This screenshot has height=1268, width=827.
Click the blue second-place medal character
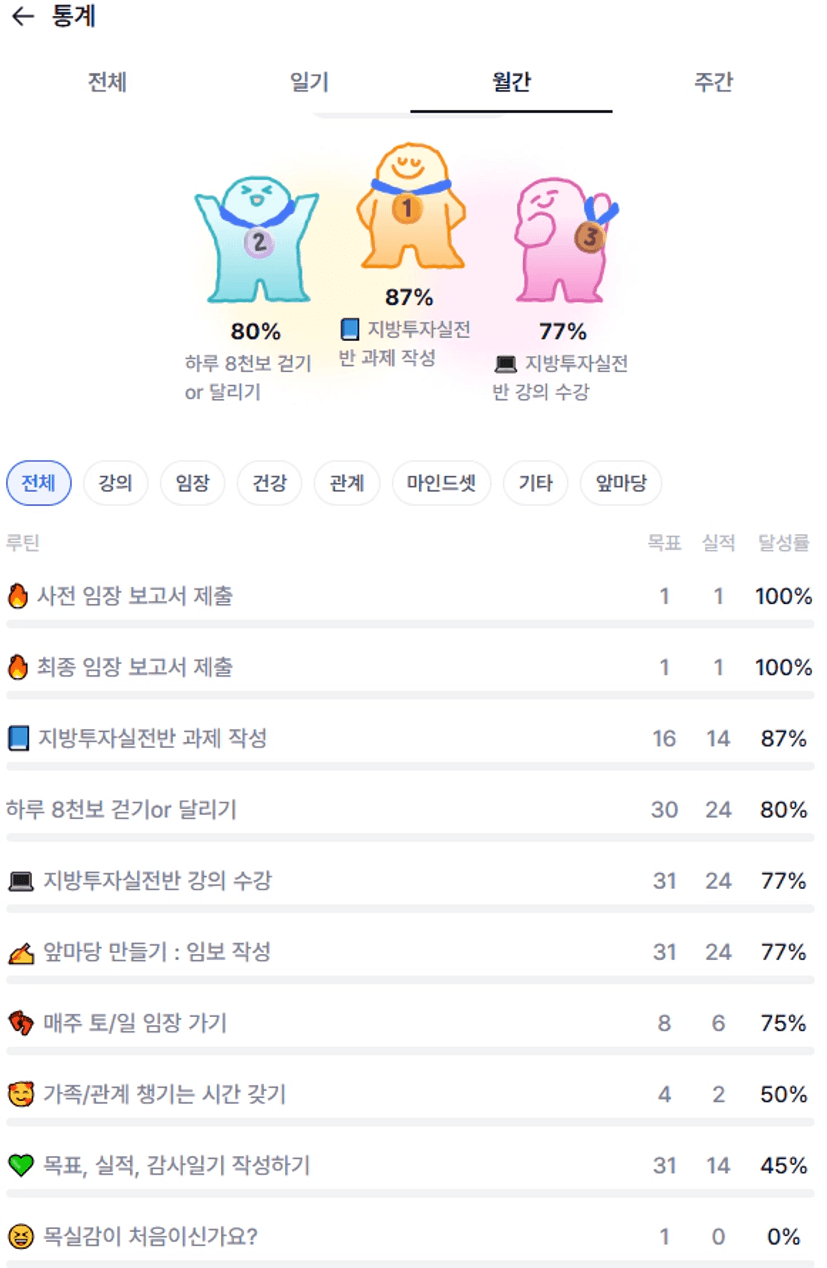click(x=256, y=237)
